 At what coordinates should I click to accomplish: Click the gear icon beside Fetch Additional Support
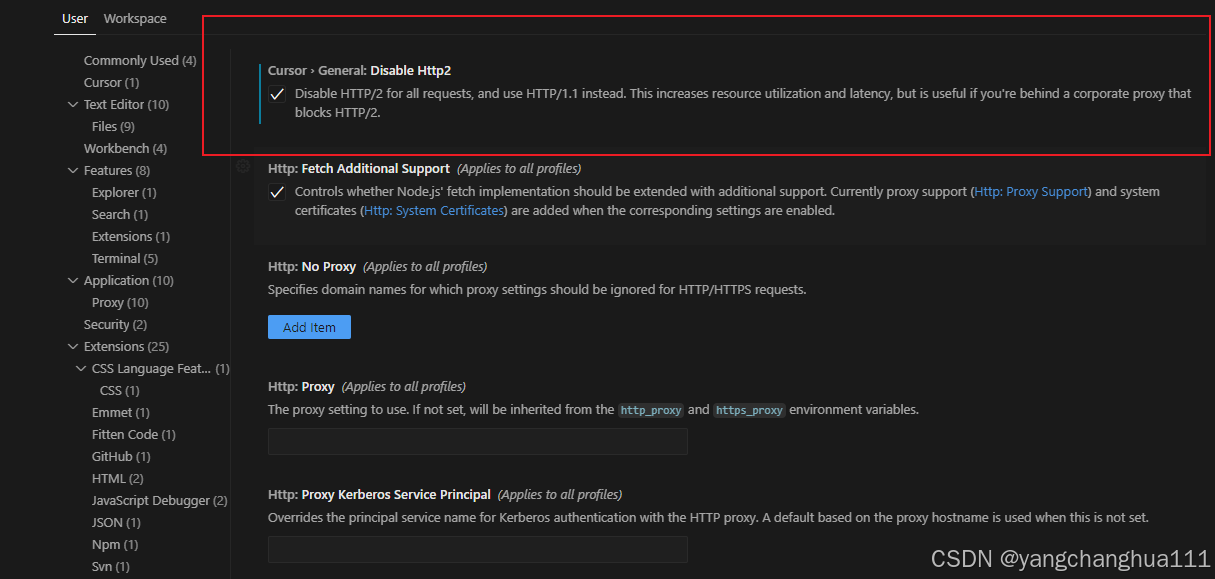click(243, 168)
